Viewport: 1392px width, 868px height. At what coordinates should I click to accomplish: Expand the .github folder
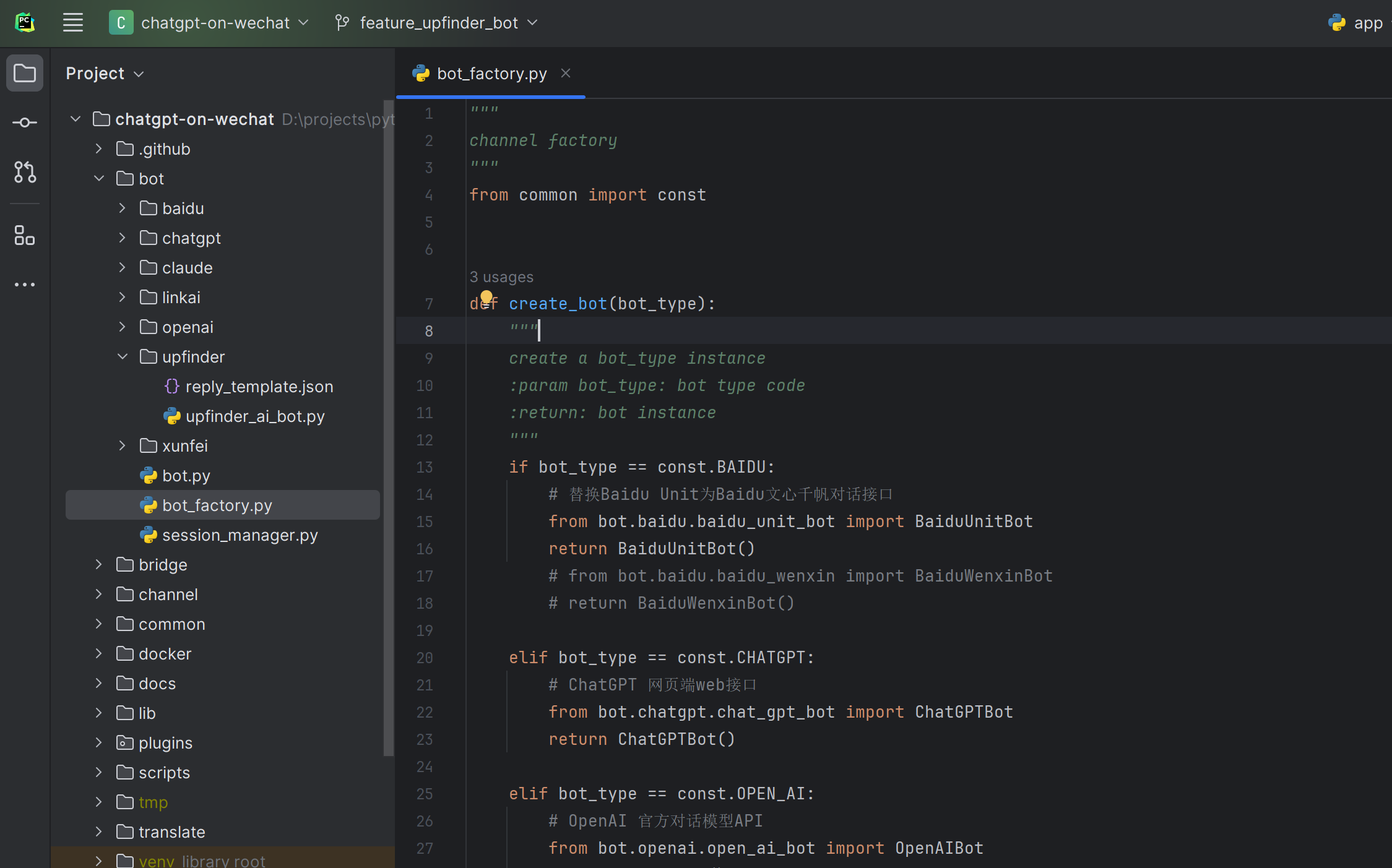[x=99, y=148]
